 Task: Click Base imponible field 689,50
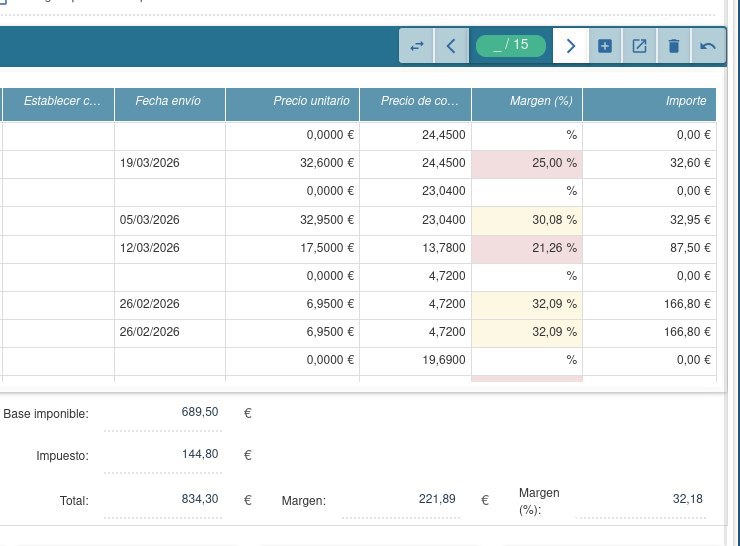tap(163, 413)
